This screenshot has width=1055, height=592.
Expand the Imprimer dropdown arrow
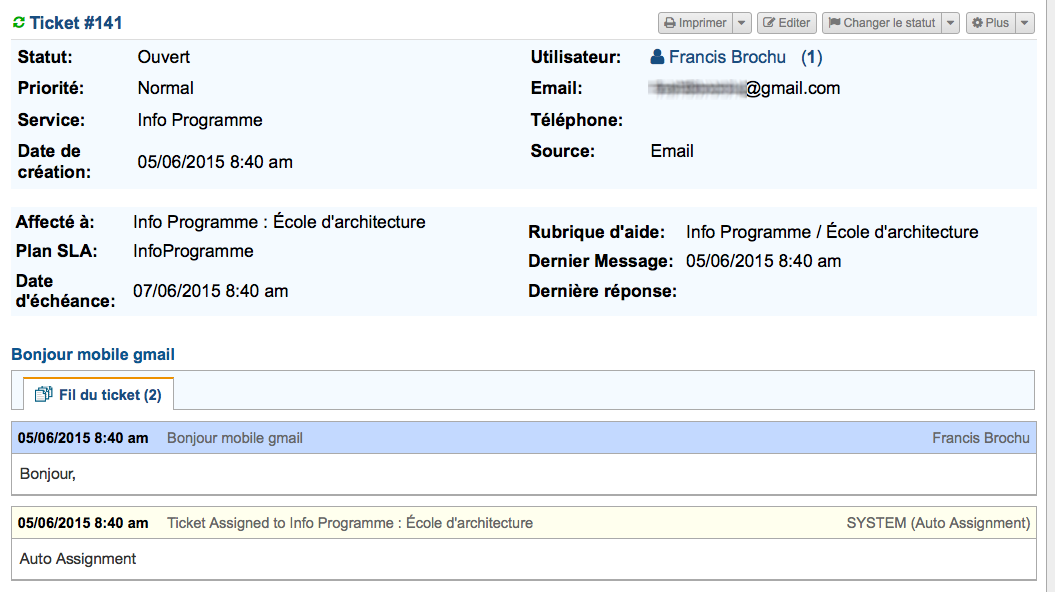(x=741, y=23)
